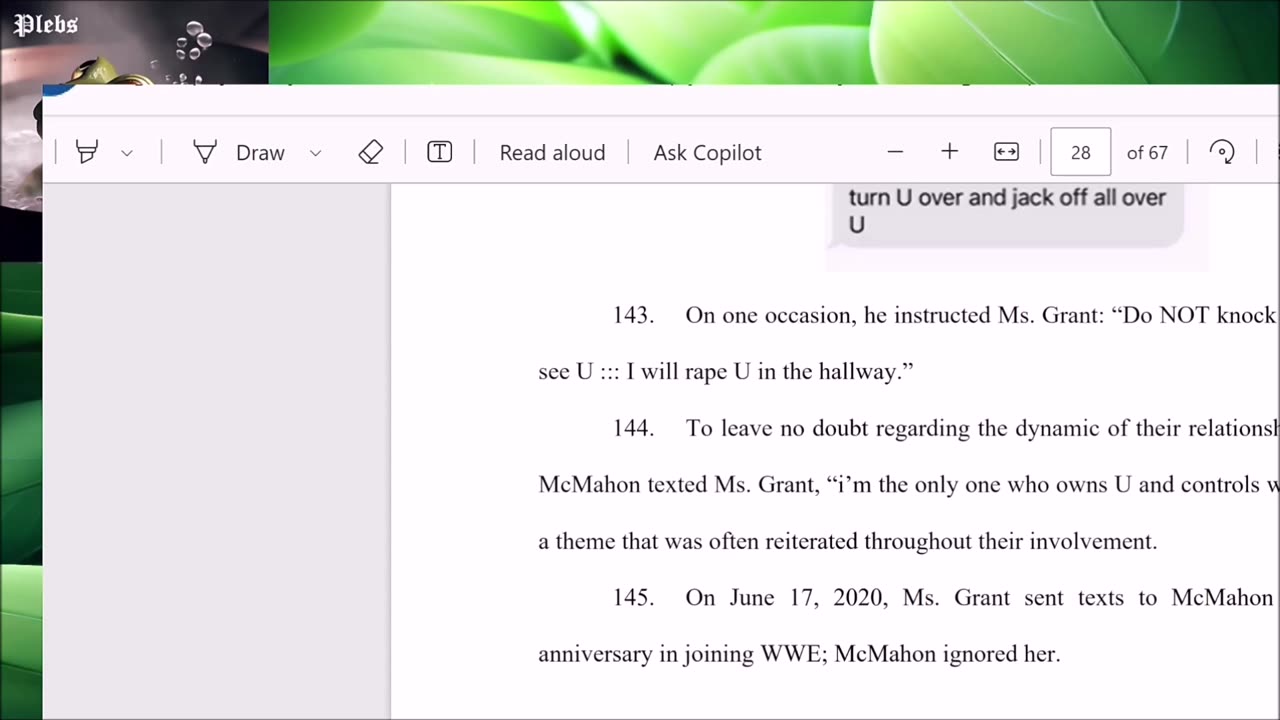1280x720 pixels.
Task: Zoom out with the minus button
Action: [x=895, y=152]
